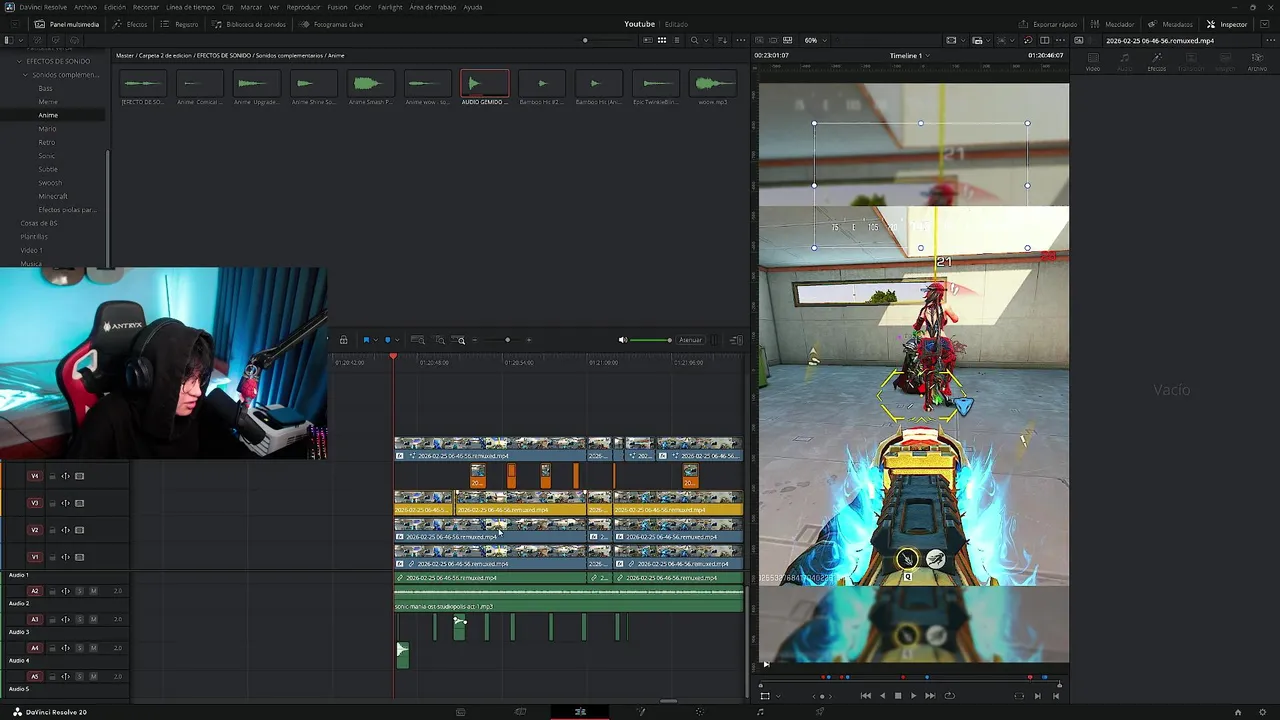Click stop in viewer transport controls
Screen dimensions: 1280x720
pyautogui.click(x=897, y=695)
